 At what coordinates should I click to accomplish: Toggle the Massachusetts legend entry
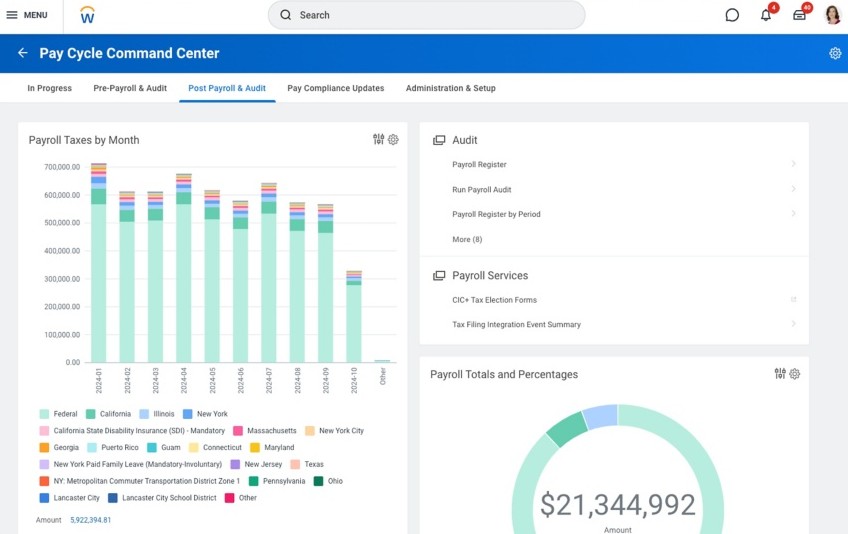264,431
